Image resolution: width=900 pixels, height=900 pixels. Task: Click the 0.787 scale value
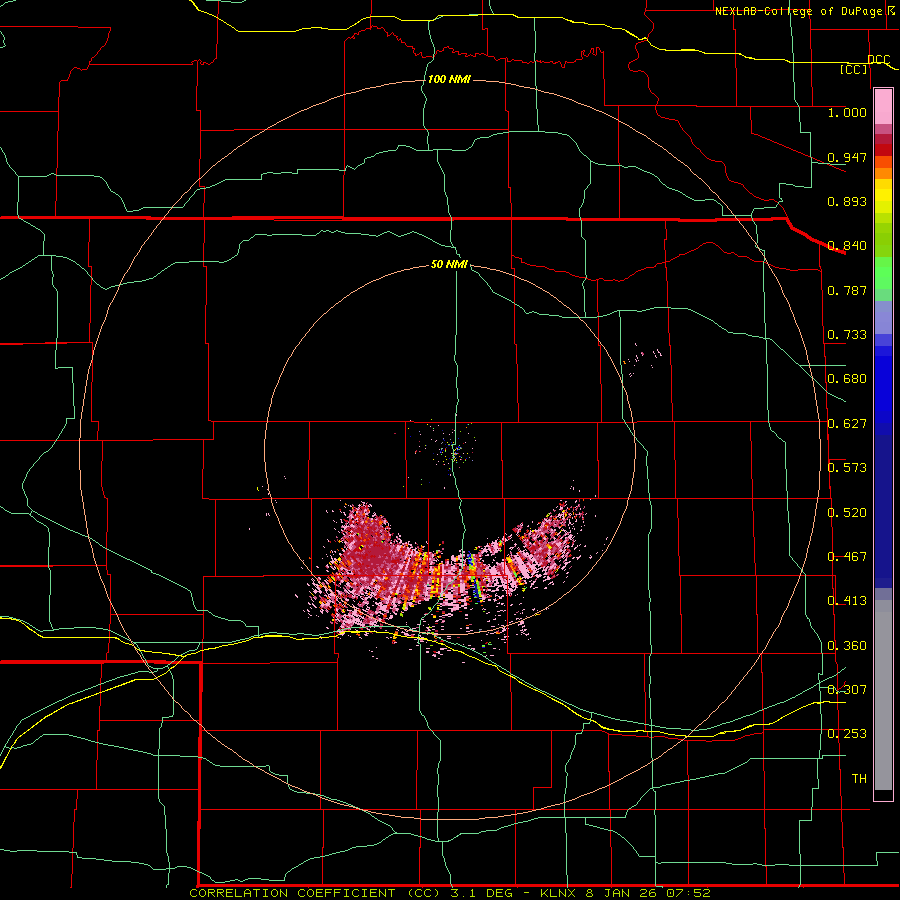[x=847, y=290]
